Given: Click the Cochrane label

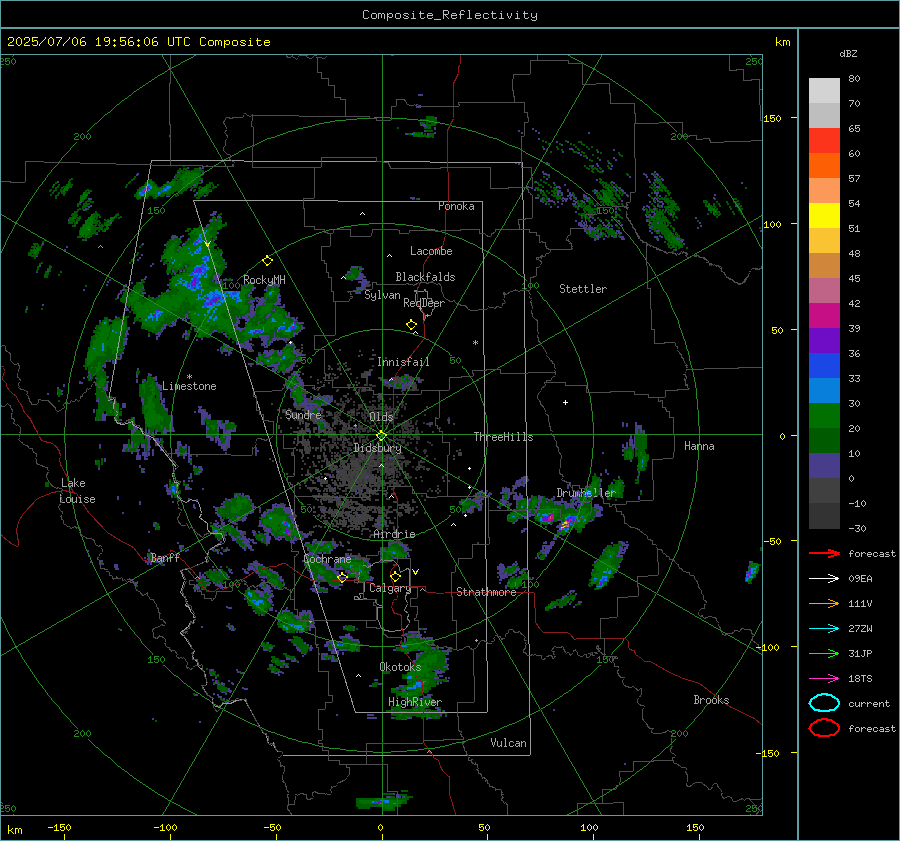Looking at the screenshot, I should tap(327, 559).
